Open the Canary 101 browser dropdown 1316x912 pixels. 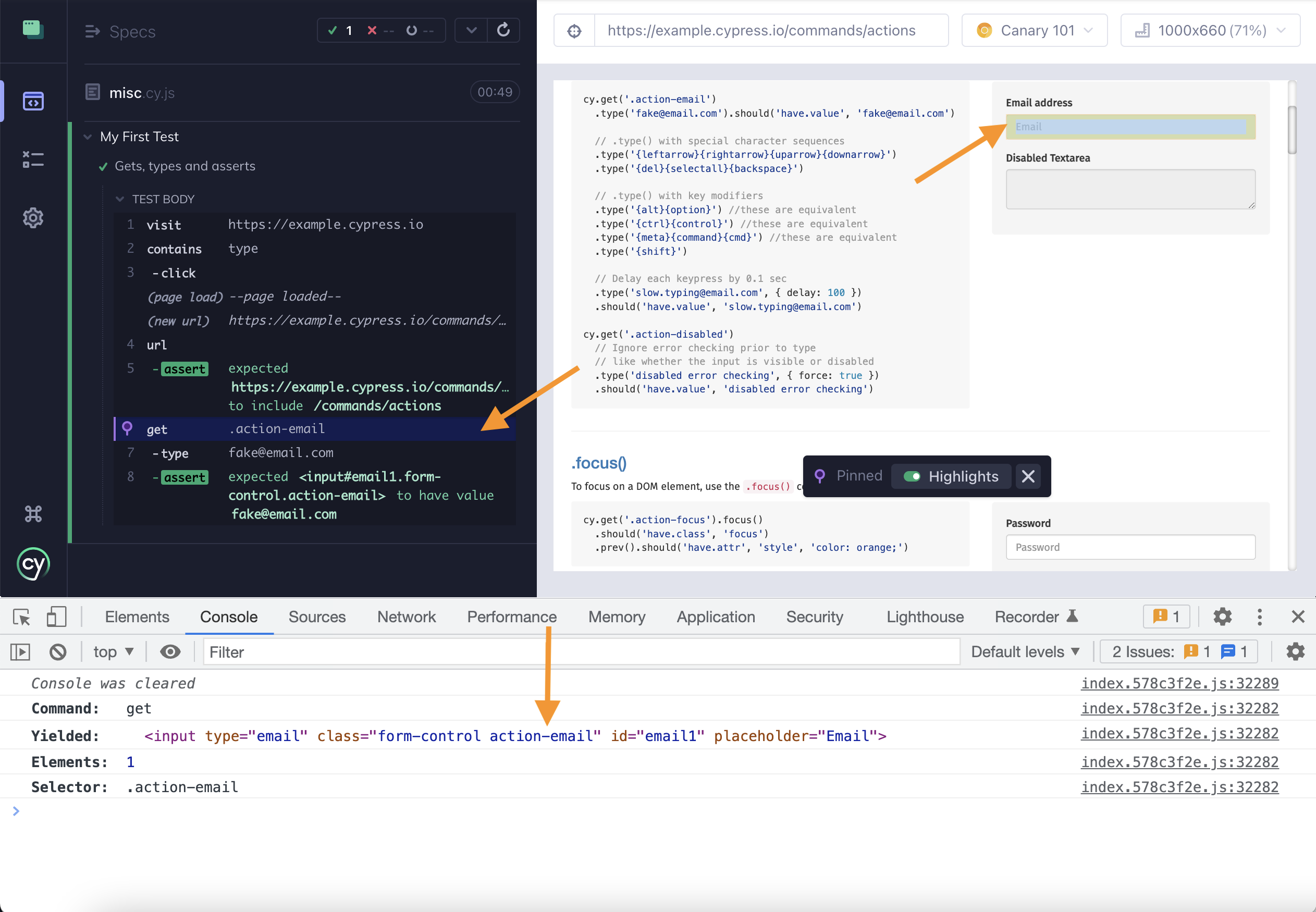(x=1034, y=30)
